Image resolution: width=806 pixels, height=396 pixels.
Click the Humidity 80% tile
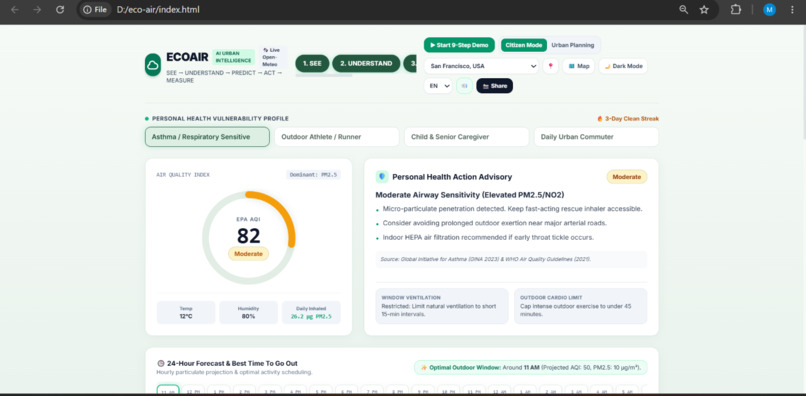coord(248,313)
